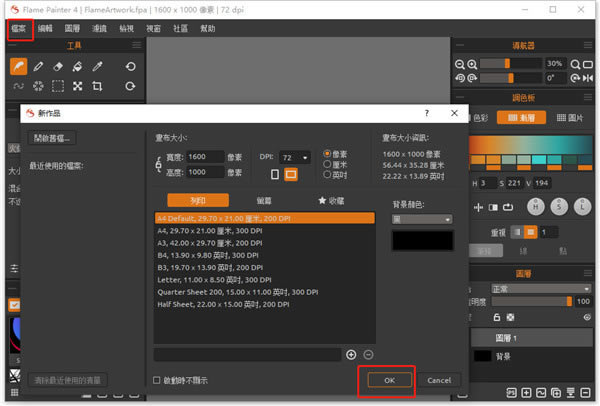
Task: Select the 厘米 unit radio button
Action: pyautogui.click(x=330, y=165)
